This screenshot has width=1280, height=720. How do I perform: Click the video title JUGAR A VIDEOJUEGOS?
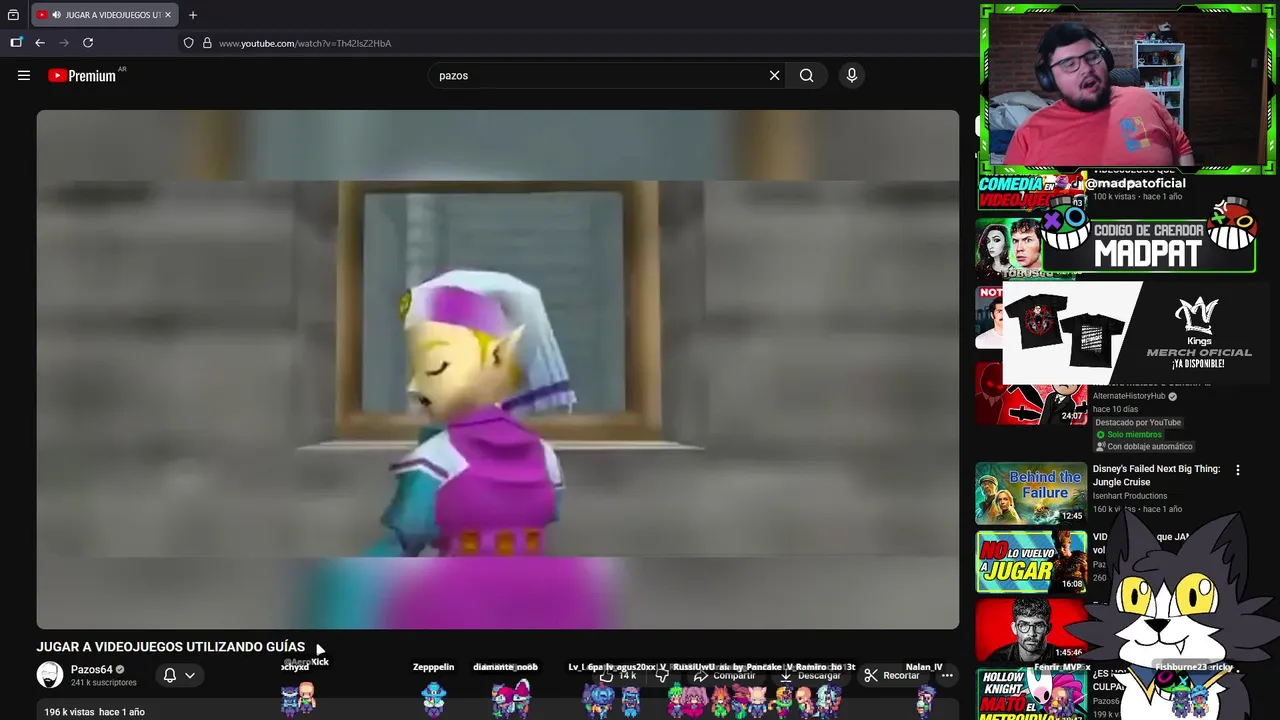tap(171, 647)
